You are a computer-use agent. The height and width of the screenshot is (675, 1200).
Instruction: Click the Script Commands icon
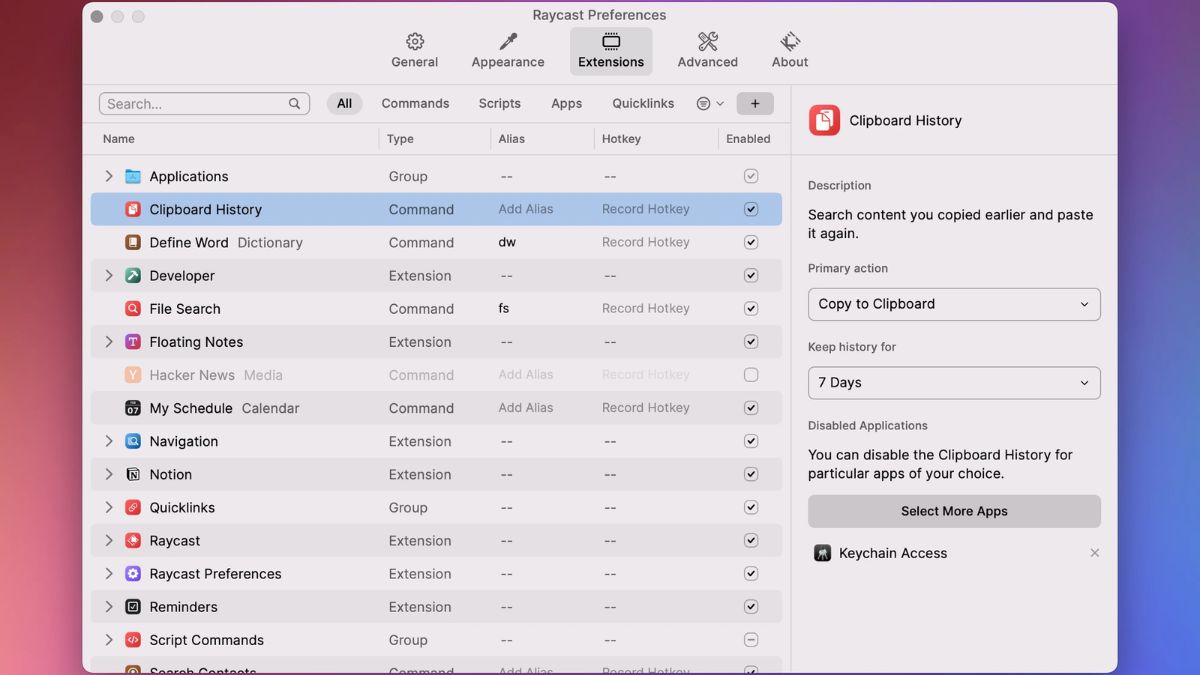tap(133, 639)
